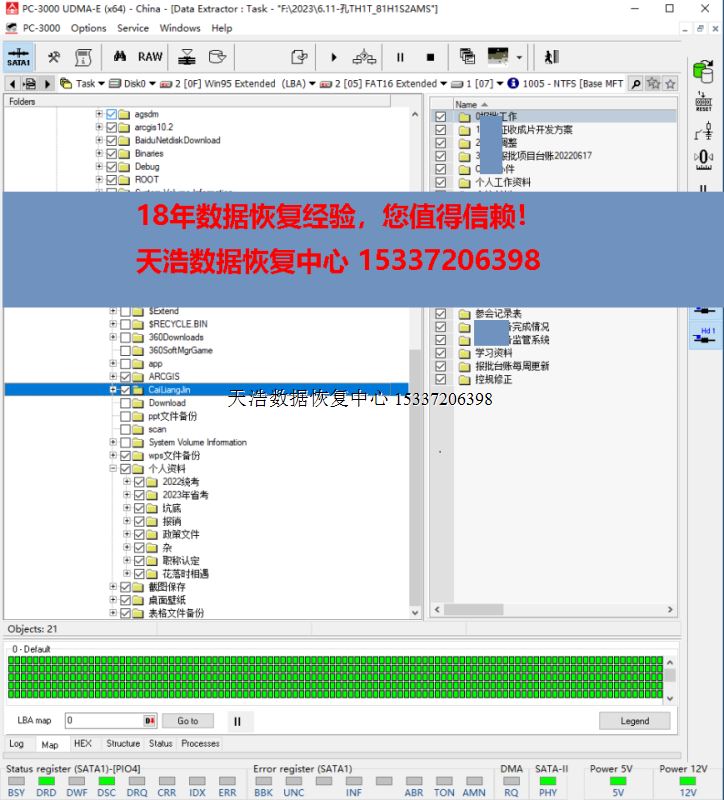Click the RESET icon in right sidebar
Image resolution: width=724 pixels, height=800 pixels.
pyautogui.click(x=703, y=102)
